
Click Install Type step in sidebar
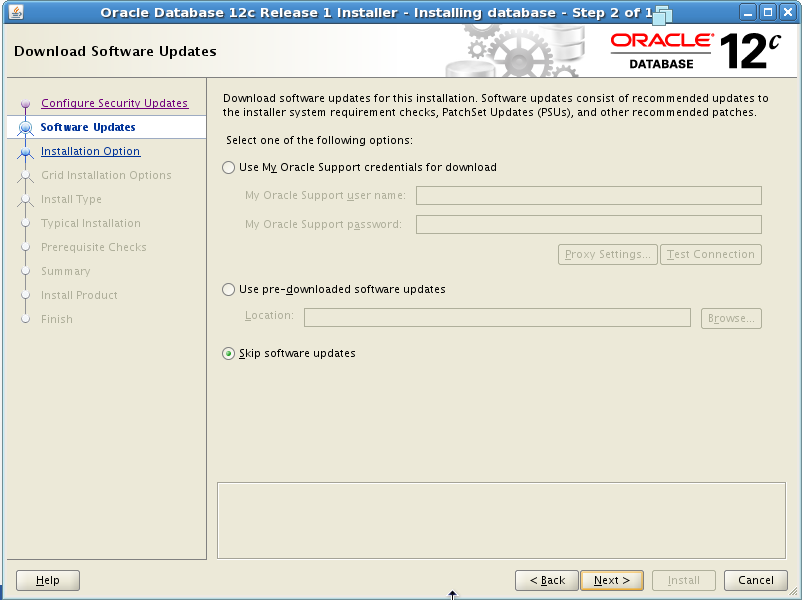tap(71, 199)
